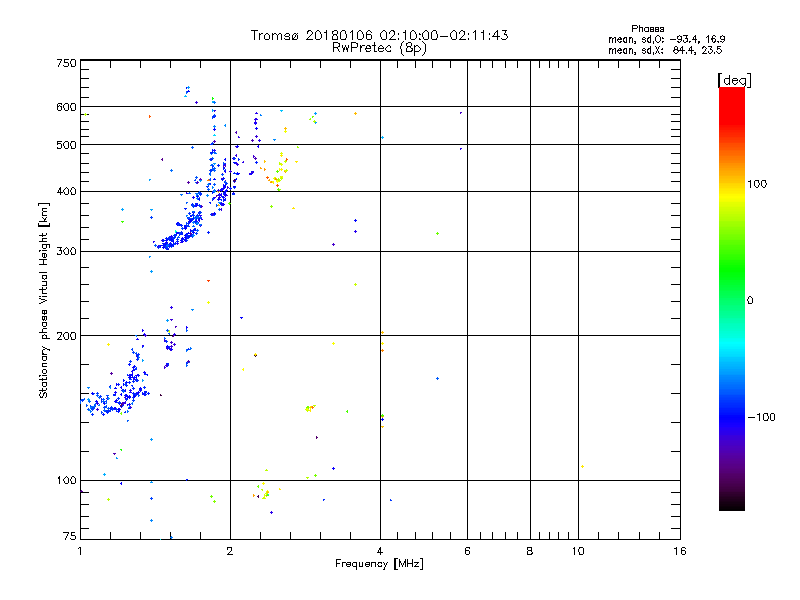Click the y-axis tick label '750'
This screenshot has width=800, height=600.
tap(66, 63)
